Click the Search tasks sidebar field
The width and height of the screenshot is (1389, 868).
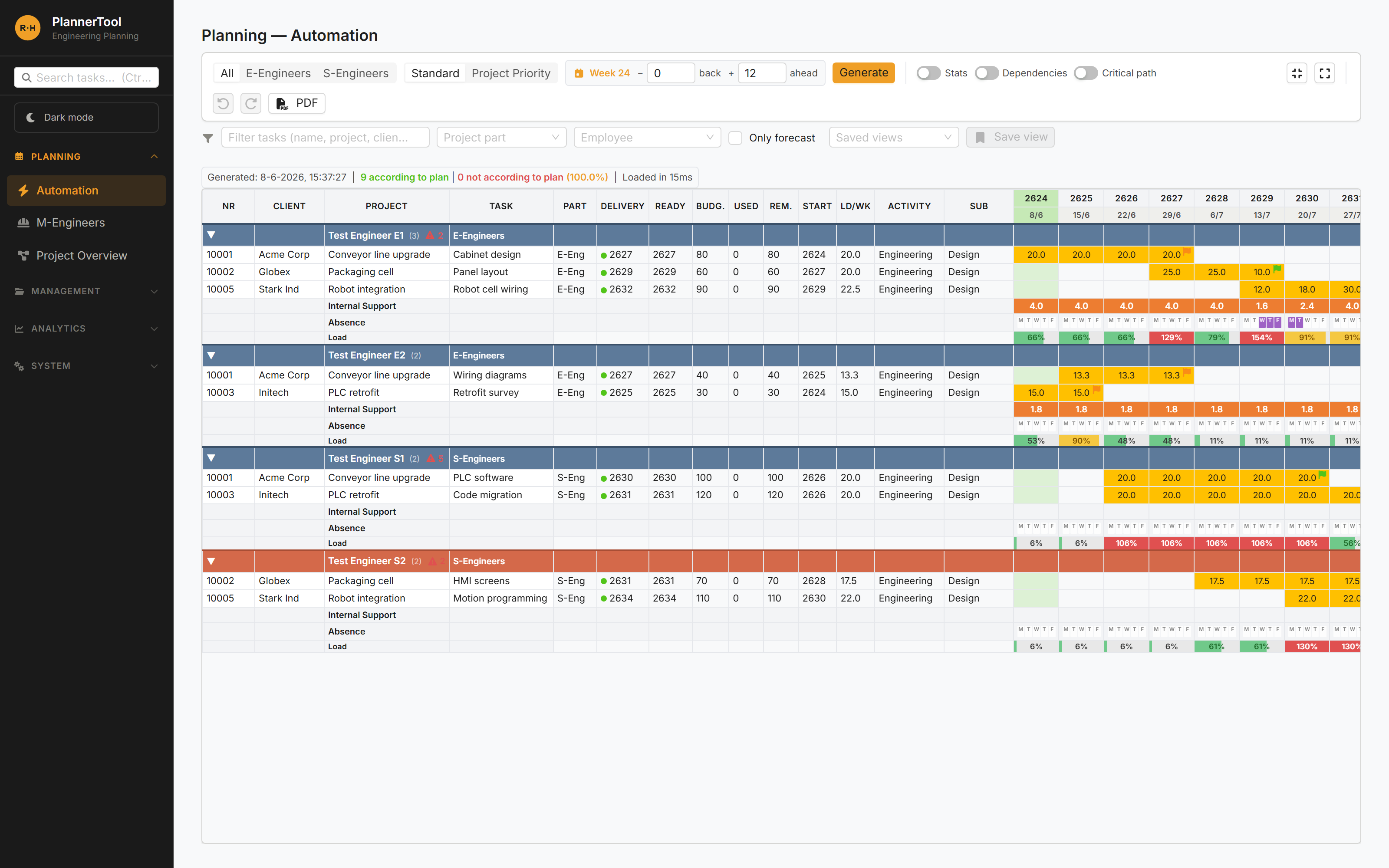pyautogui.click(x=86, y=78)
